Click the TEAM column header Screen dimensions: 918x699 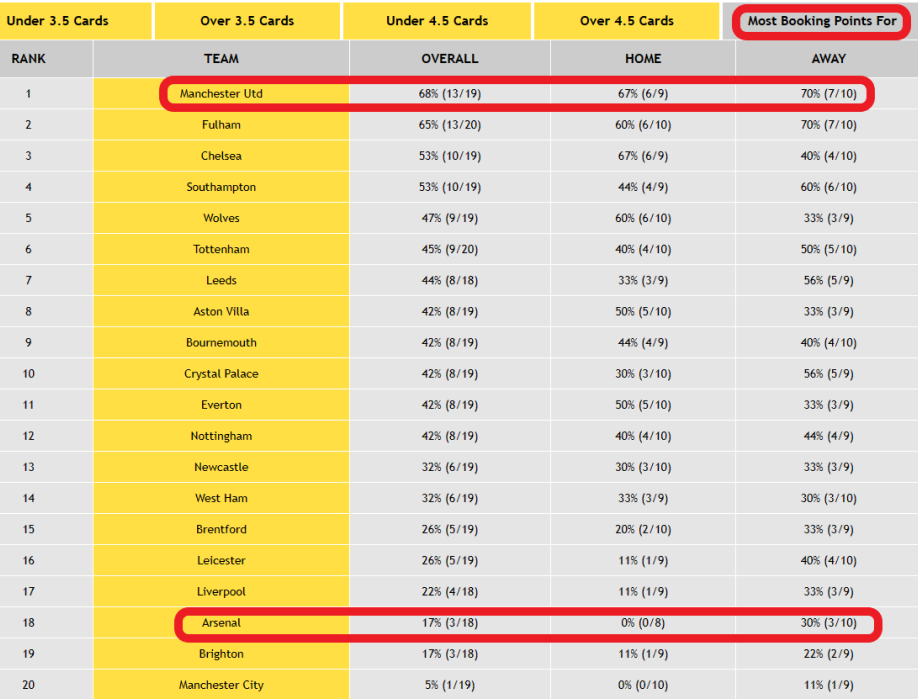coord(221,59)
